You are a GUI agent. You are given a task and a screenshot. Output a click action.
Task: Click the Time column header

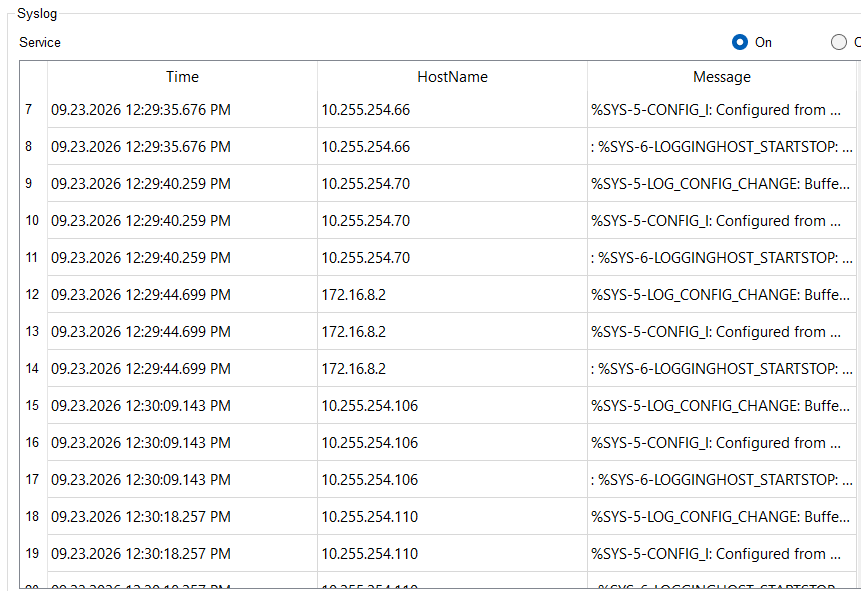pyautogui.click(x=182, y=77)
